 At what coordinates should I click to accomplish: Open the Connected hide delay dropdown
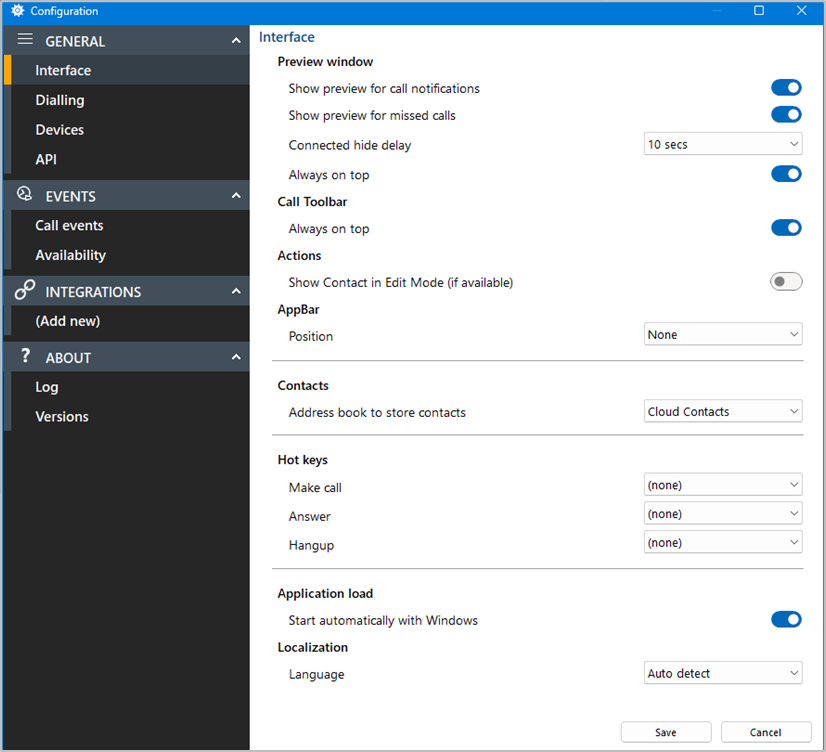coord(723,144)
